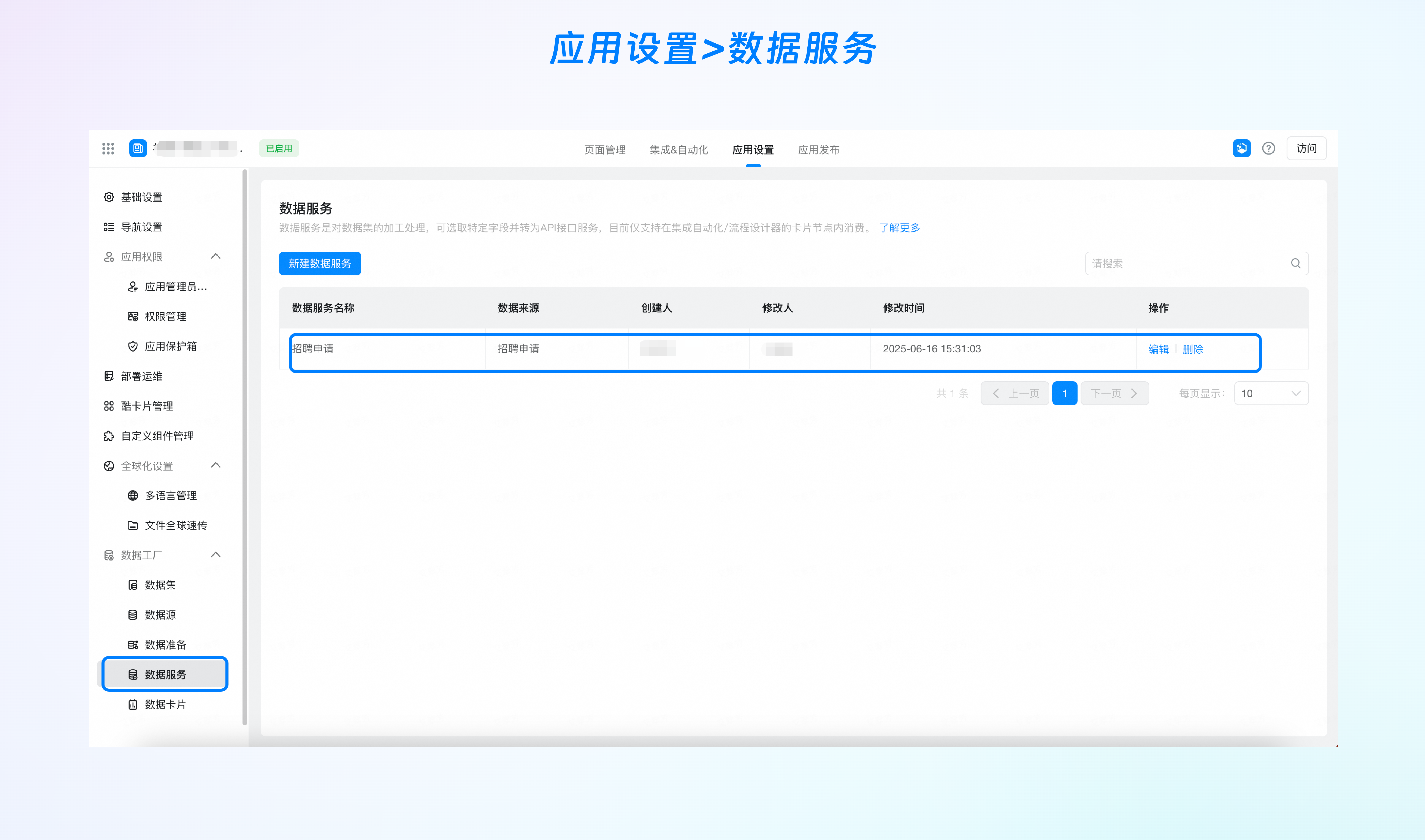Click the 数据工厂 database icon
Viewport: 1425px width, 840px height.
coord(109,555)
